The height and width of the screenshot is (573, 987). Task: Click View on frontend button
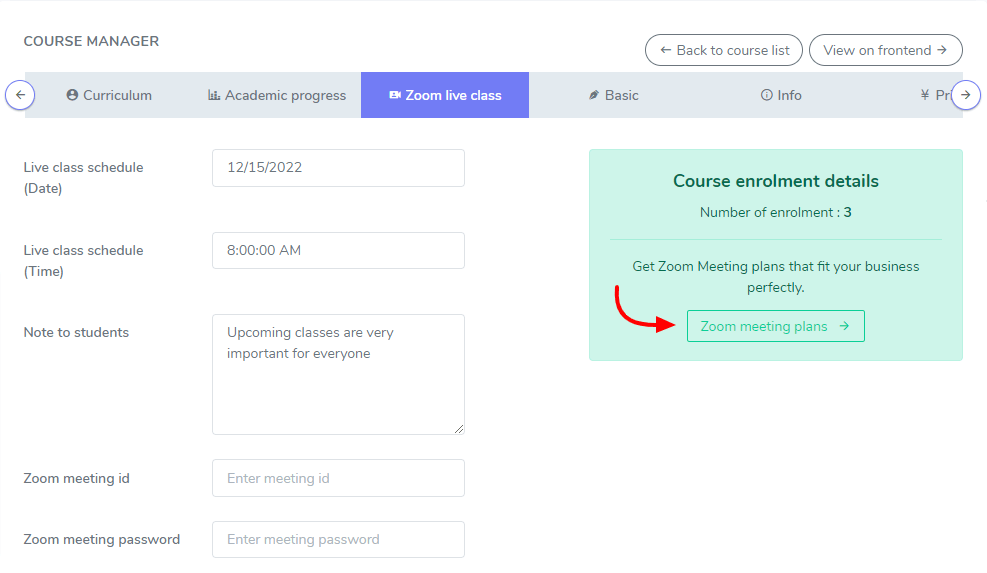885,50
